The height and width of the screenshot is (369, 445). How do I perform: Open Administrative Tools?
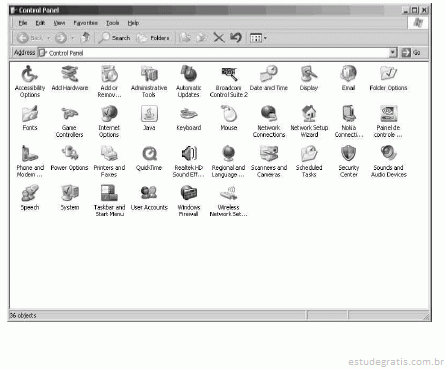(x=149, y=81)
